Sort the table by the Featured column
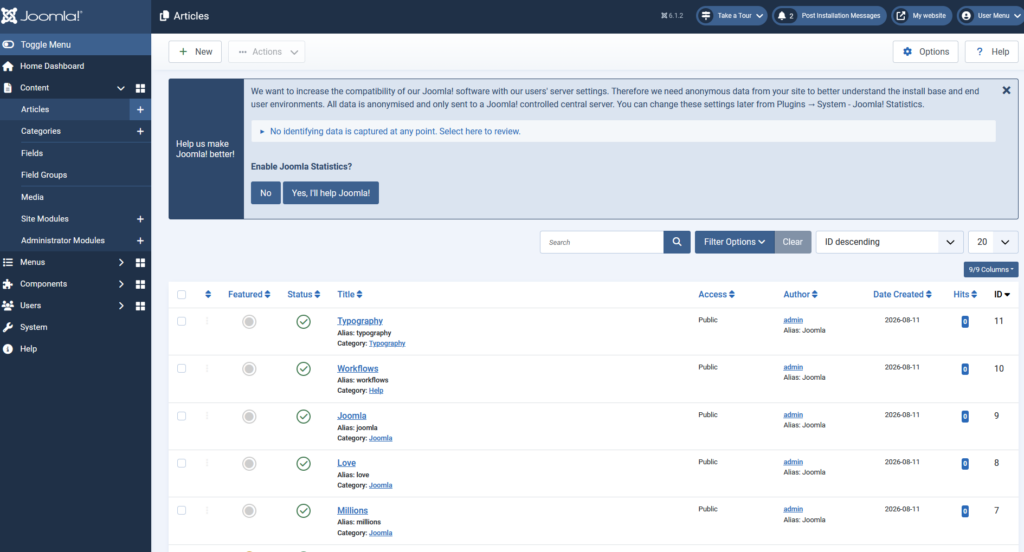This screenshot has width=1024, height=552. coord(249,295)
